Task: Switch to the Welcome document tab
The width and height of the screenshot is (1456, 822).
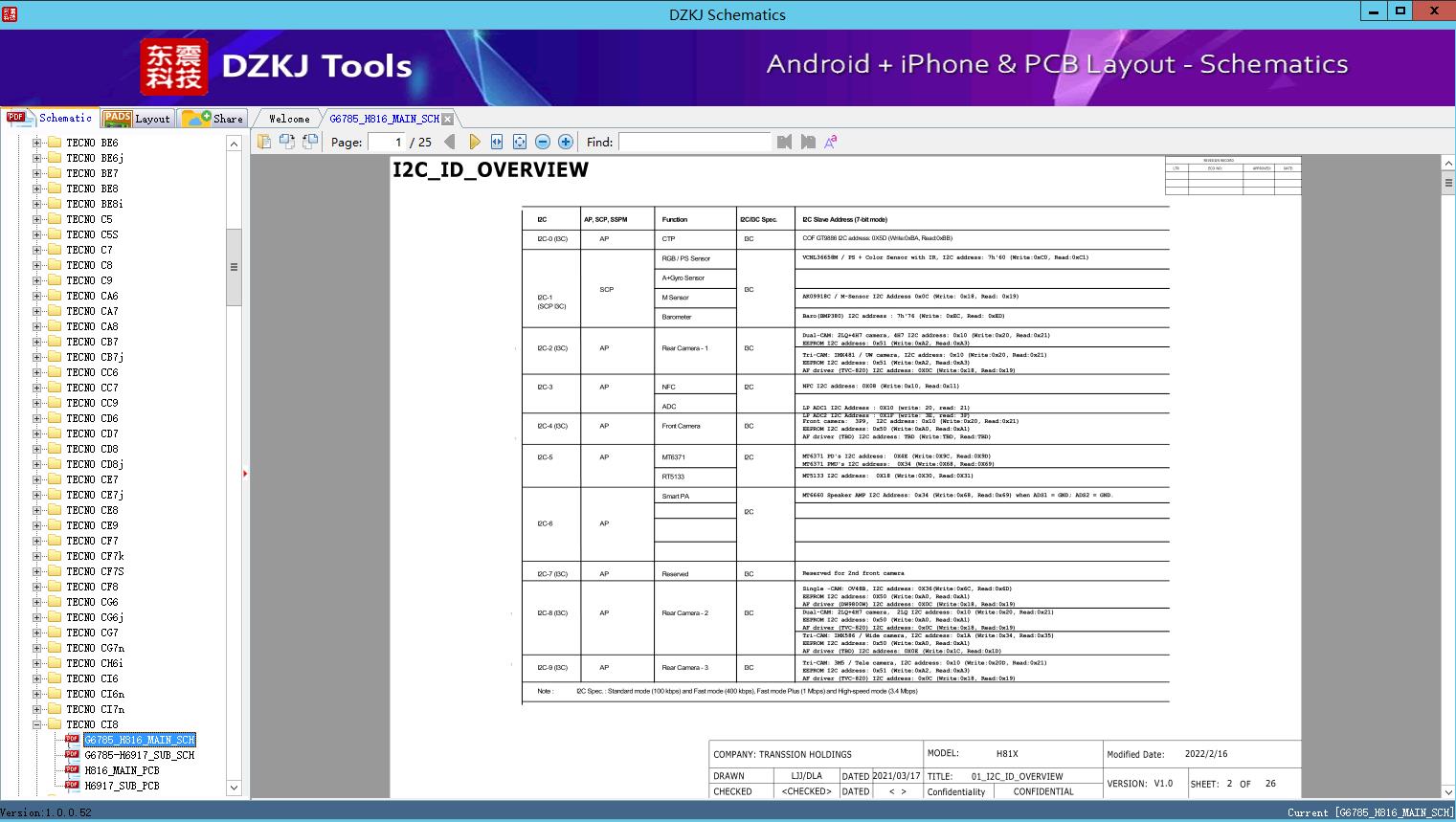Action: click(x=289, y=119)
